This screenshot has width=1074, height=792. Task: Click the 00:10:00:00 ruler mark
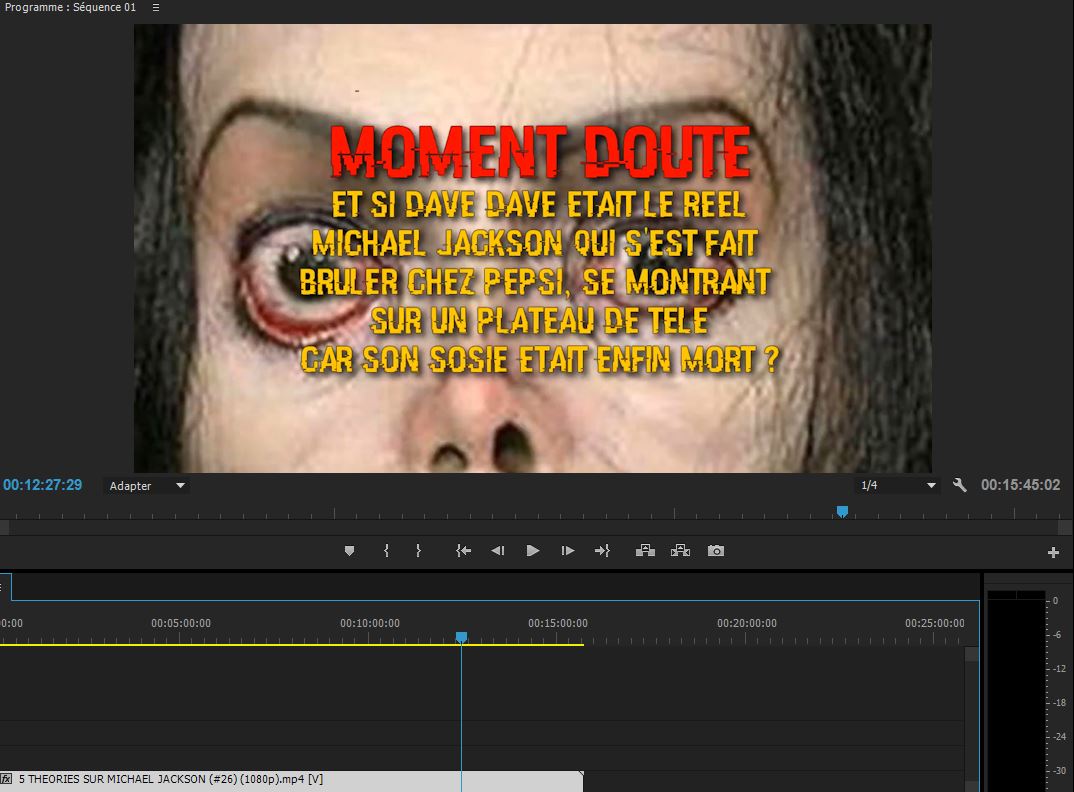[x=370, y=623]
